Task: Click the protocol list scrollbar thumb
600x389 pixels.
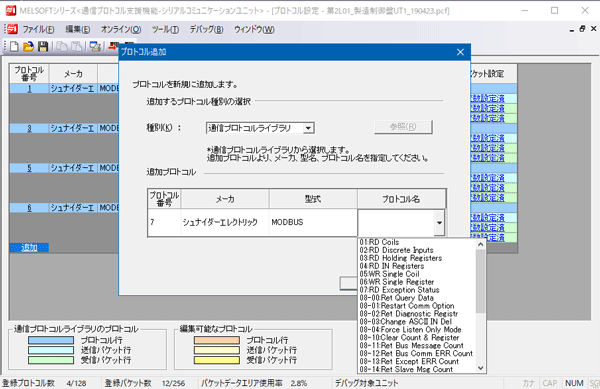Action: 481,281
